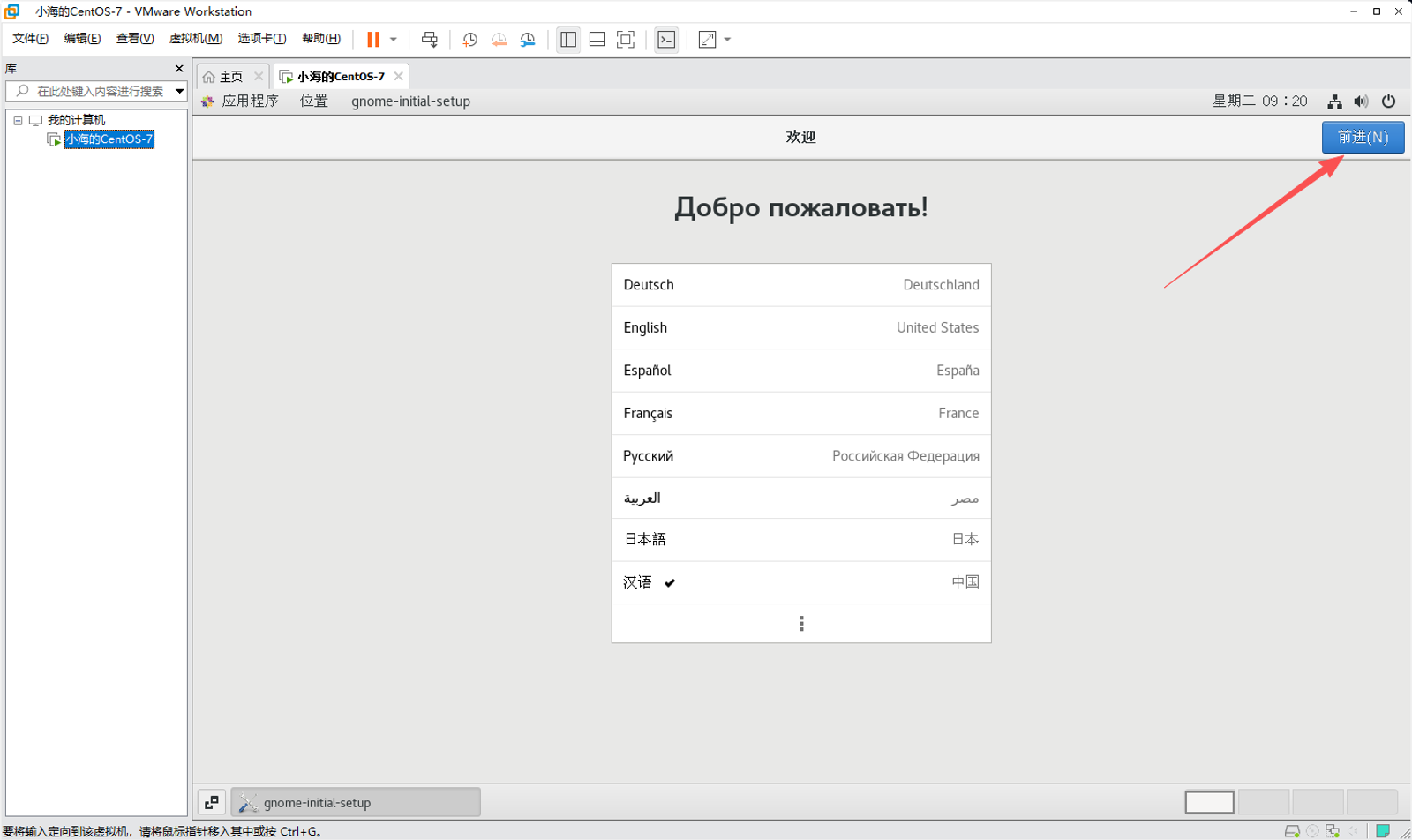Pause the virtual machine
The height and width of the screenshot is (840, 1412).
[x=373, y=40]
